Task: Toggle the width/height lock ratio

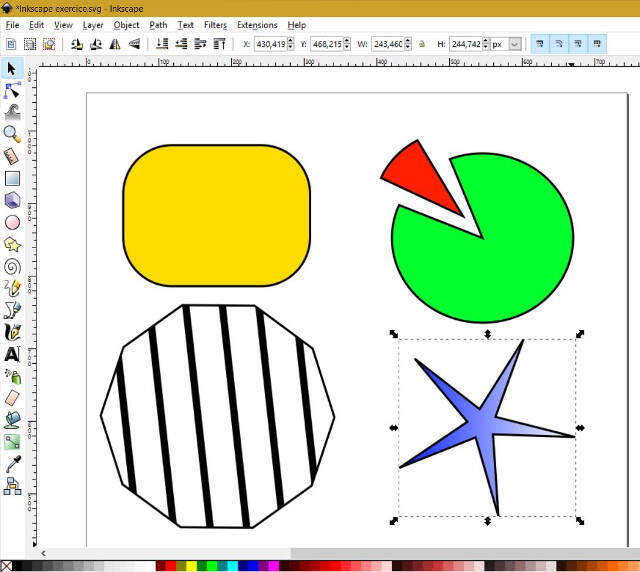Action: 422,44
